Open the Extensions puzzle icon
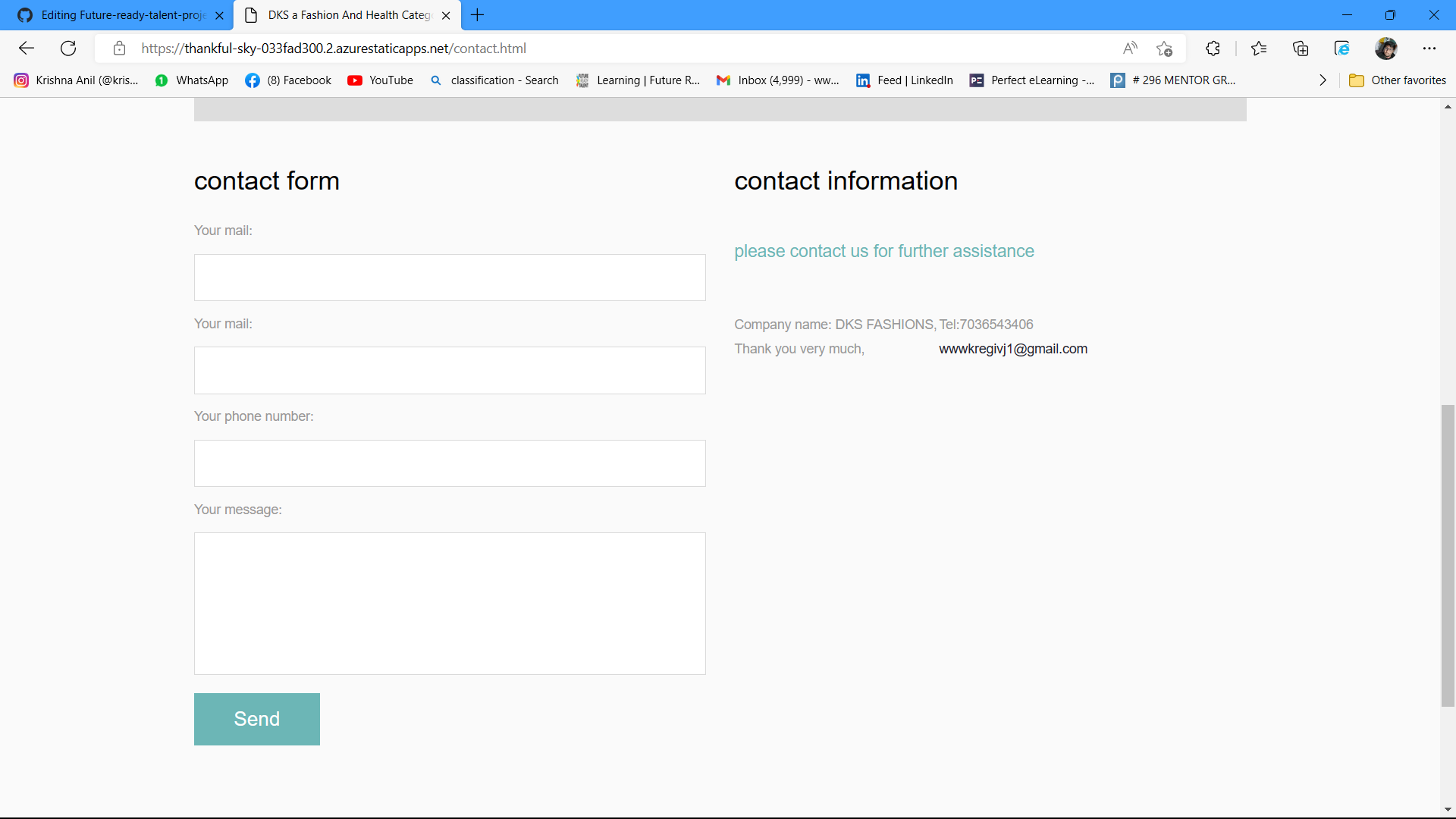This screenshot has height=819, width=1456. 1213,49
